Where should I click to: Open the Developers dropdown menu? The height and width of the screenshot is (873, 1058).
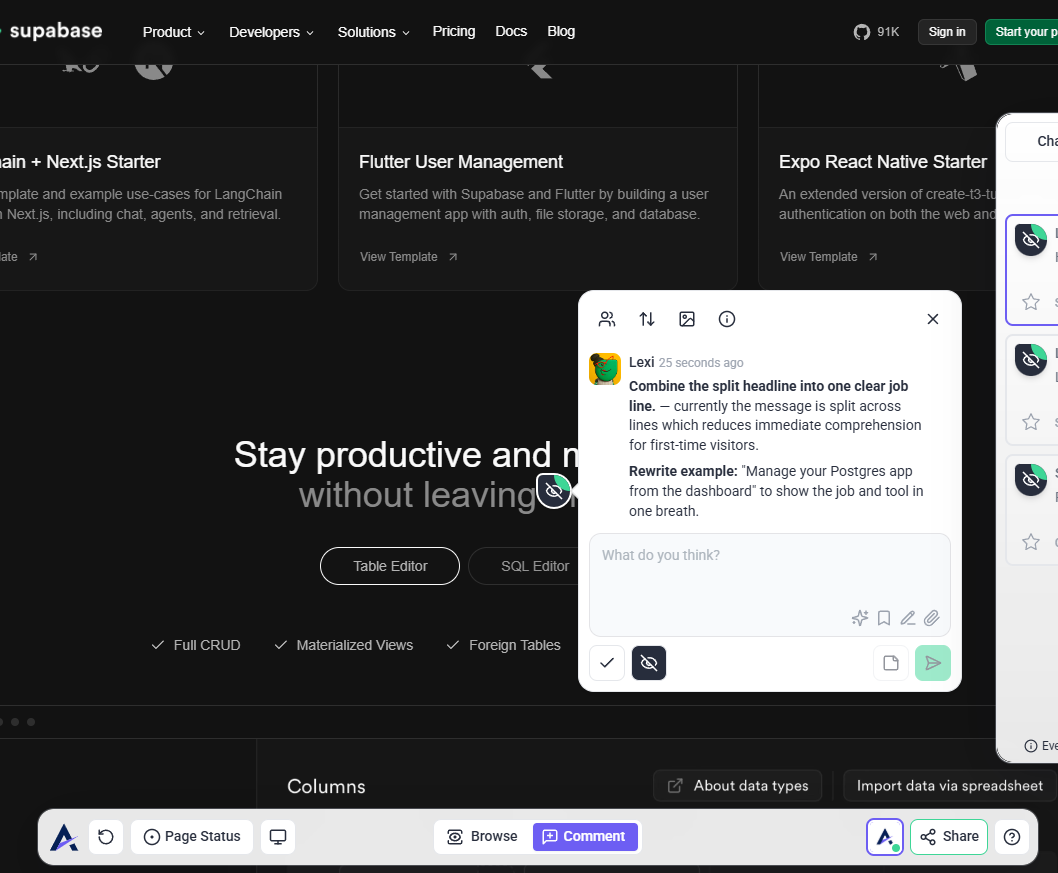[271, 32]
